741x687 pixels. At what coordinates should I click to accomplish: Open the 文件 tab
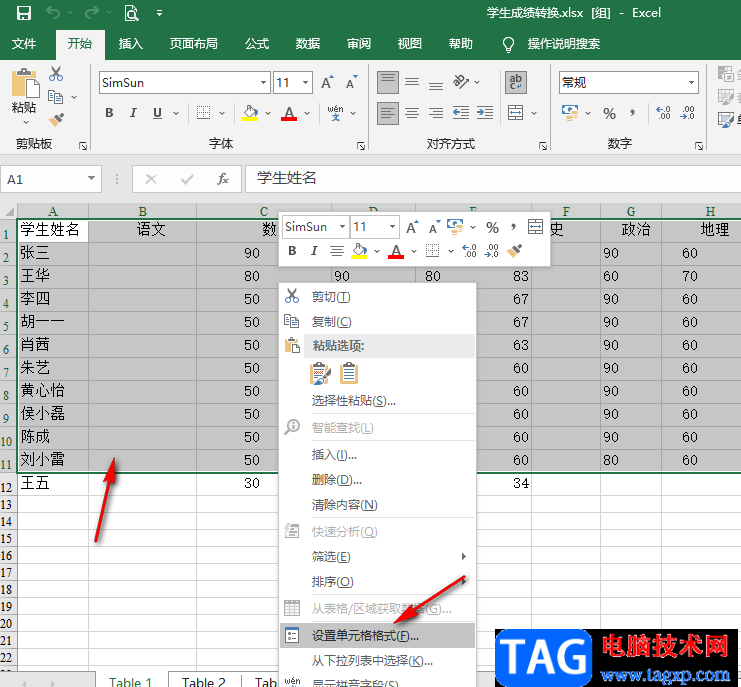(x=24, y=43)
